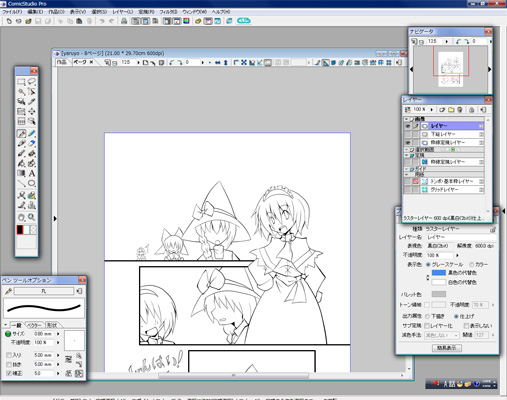Open the 減色手法 dropdown
This screenshot has height=400, width=507.
[x=442, y=335]
